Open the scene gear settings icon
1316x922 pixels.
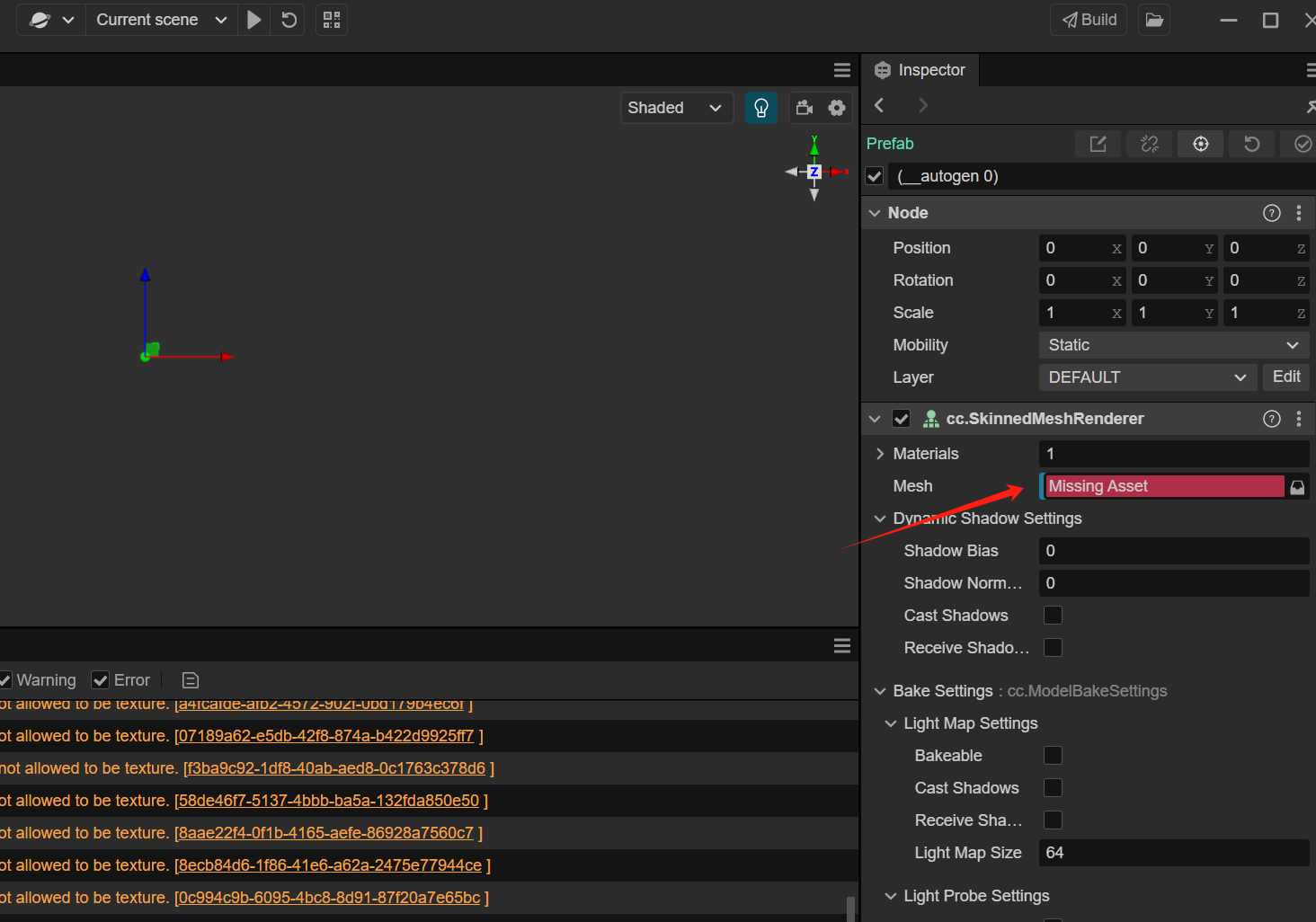pos(837,108)
